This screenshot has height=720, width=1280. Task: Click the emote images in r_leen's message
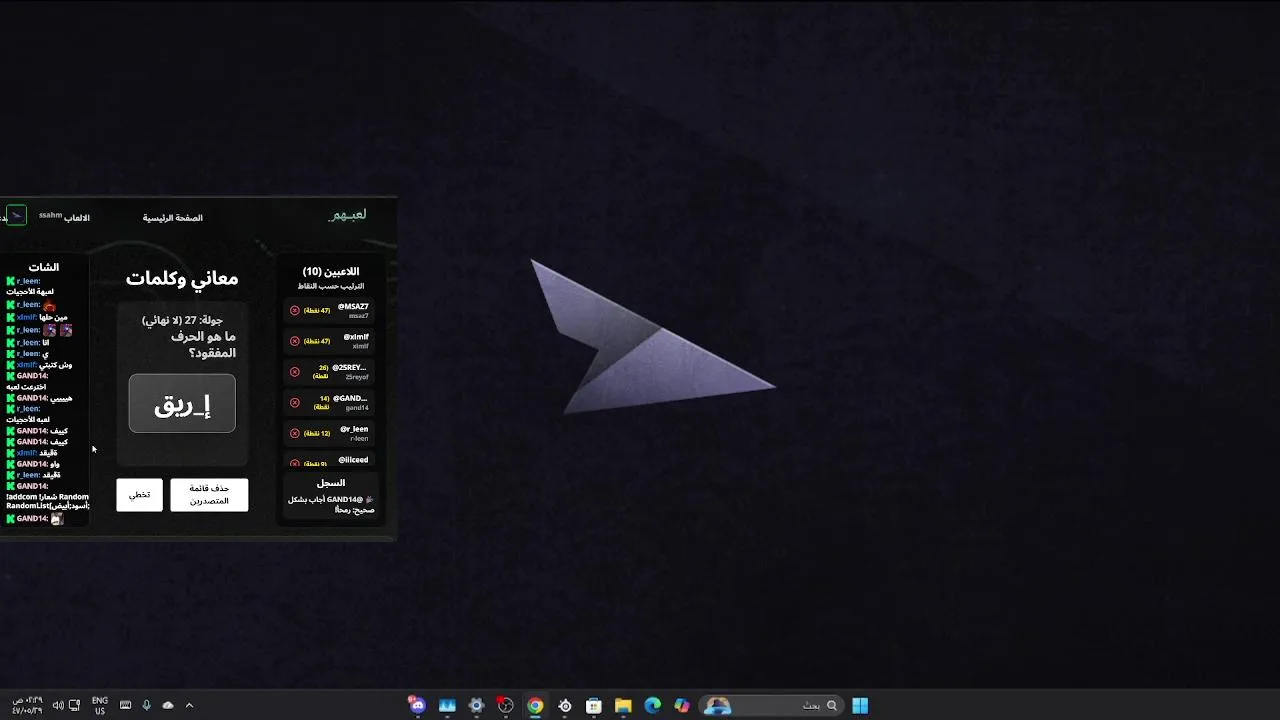tap(57, 330)
